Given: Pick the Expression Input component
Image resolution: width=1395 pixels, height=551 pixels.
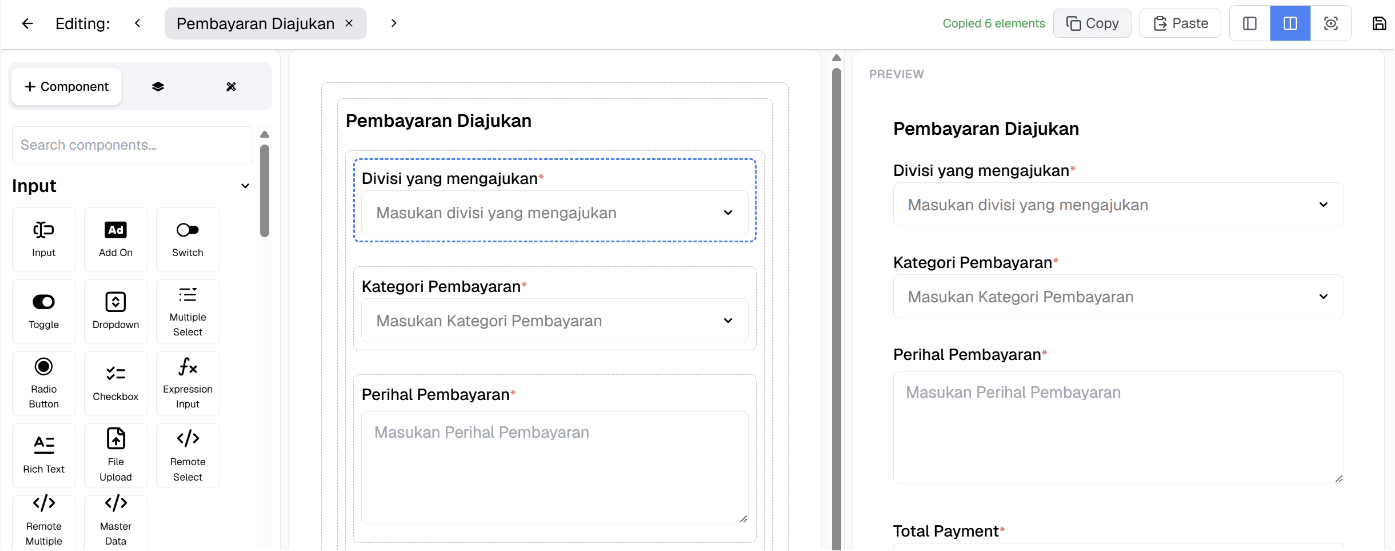Looking at the screenshot, I should click(188, 383).
